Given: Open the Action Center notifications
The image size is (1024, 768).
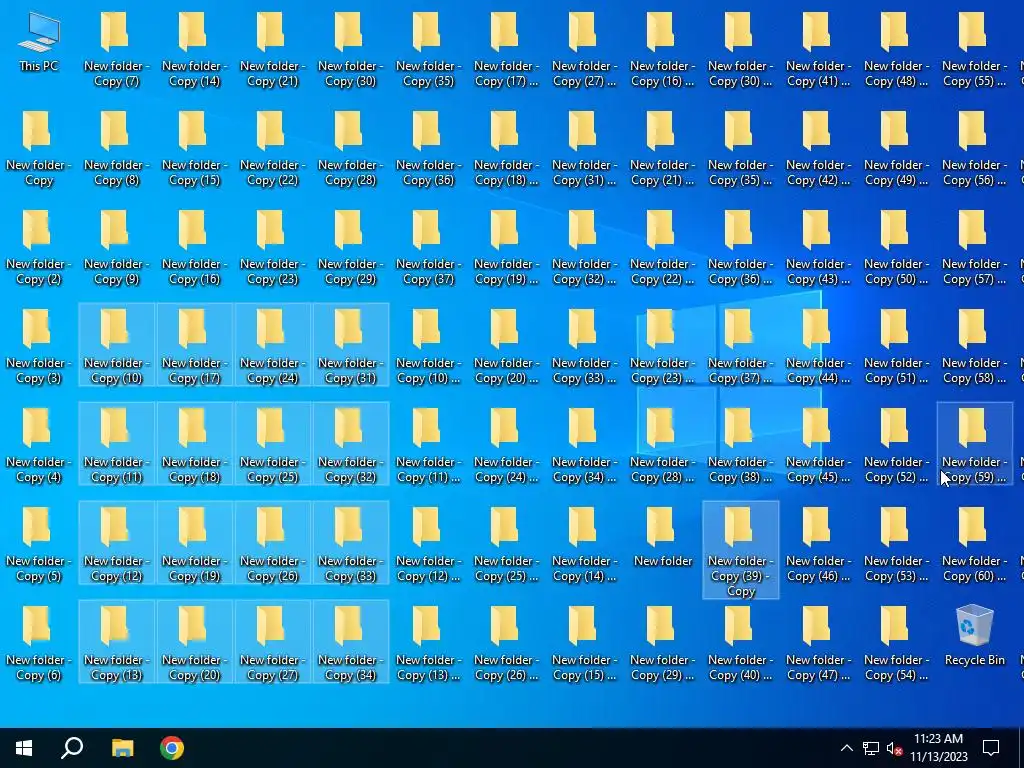Looking at the screenshot, I should (x=991, y=748).
